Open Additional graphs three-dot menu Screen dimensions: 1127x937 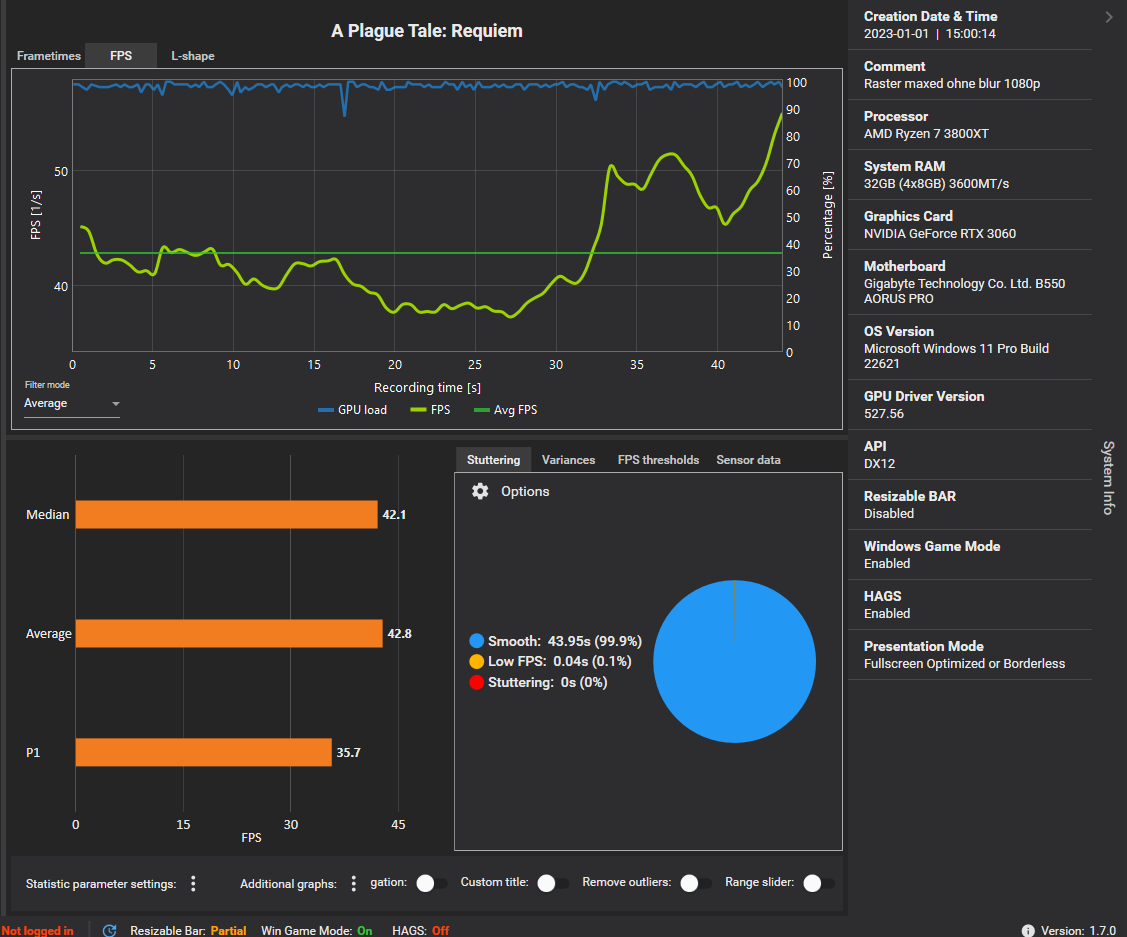(353, 883)
